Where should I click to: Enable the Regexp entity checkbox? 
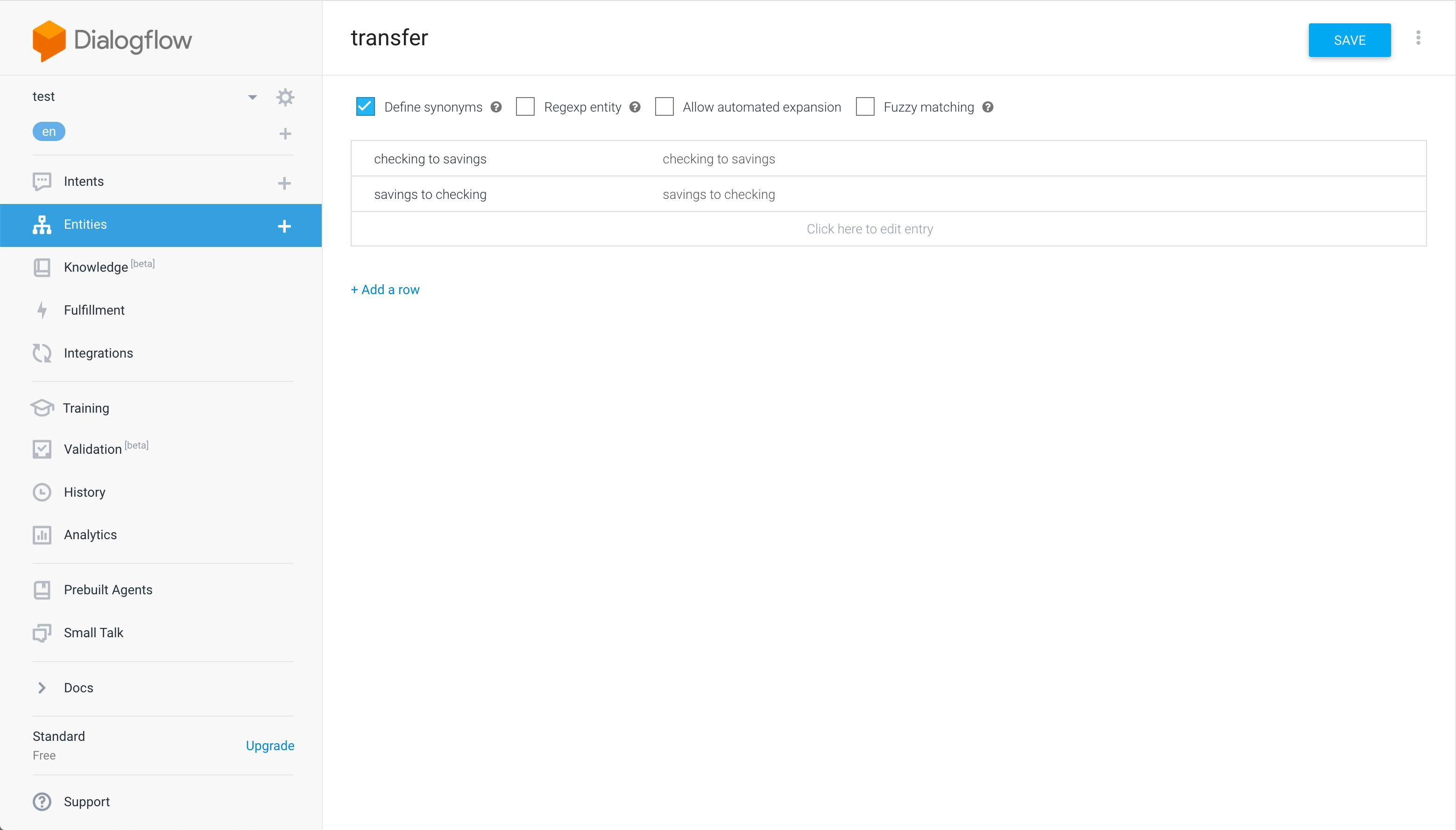525,106
